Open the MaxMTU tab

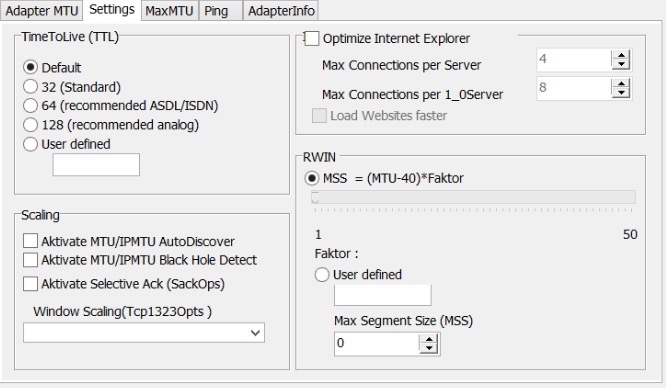click(x=169, y=11)
